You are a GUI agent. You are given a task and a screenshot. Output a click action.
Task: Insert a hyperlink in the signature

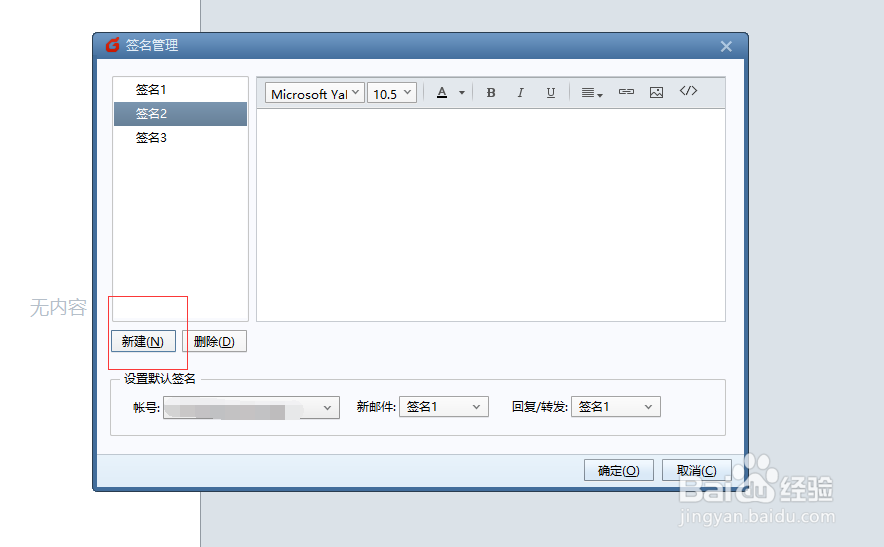coord(626,92)
